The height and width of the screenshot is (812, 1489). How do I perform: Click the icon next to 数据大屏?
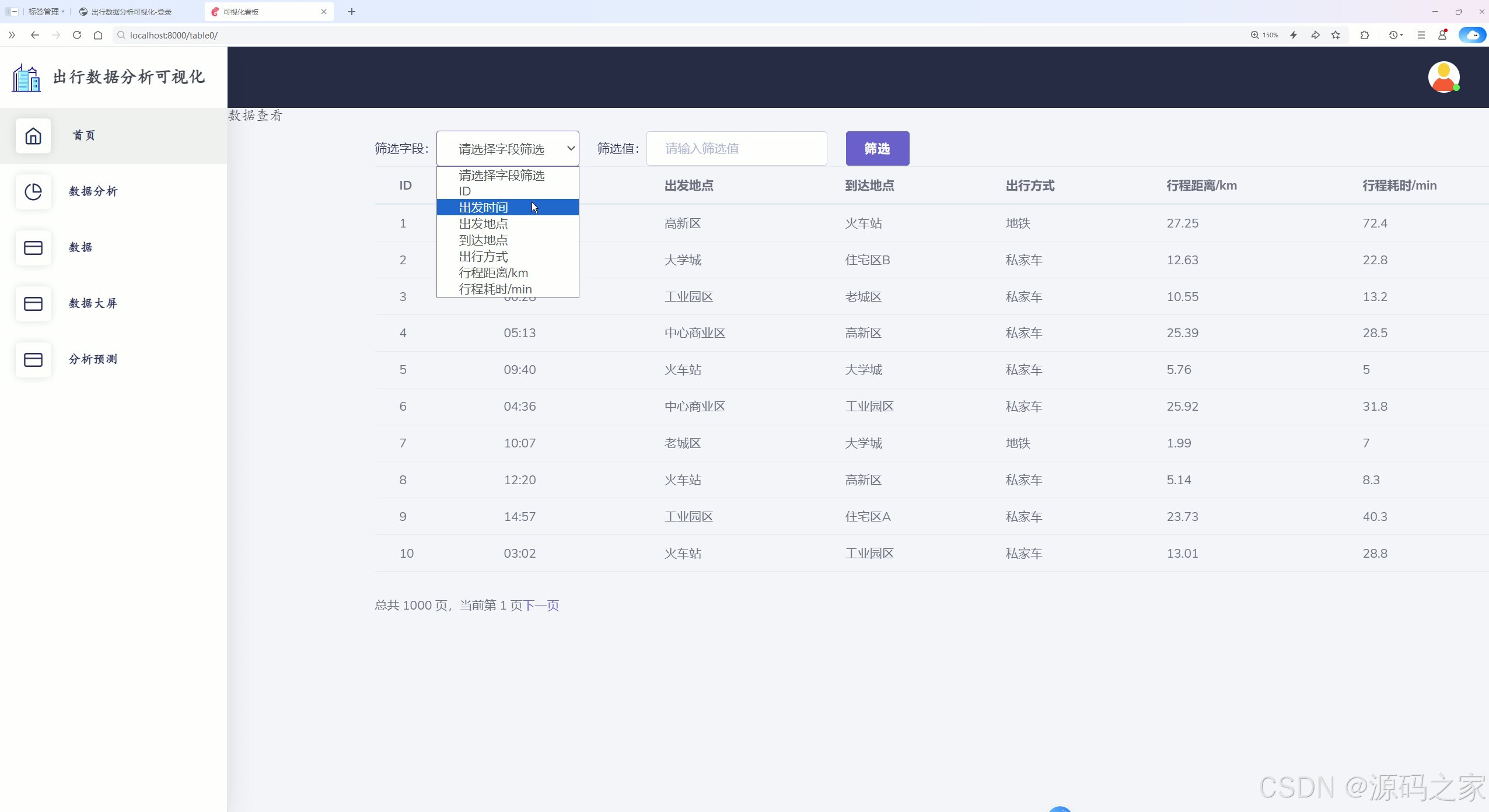(x=33, y=304)
